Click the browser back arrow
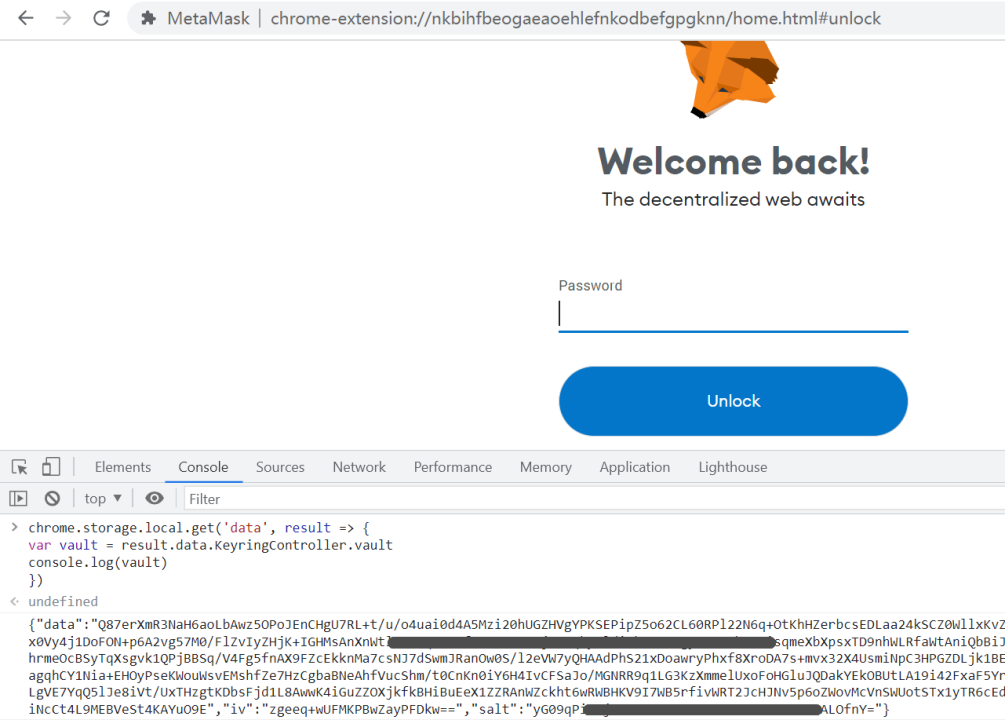This screenshot has width=1005, height=720. tap(25, 18)
